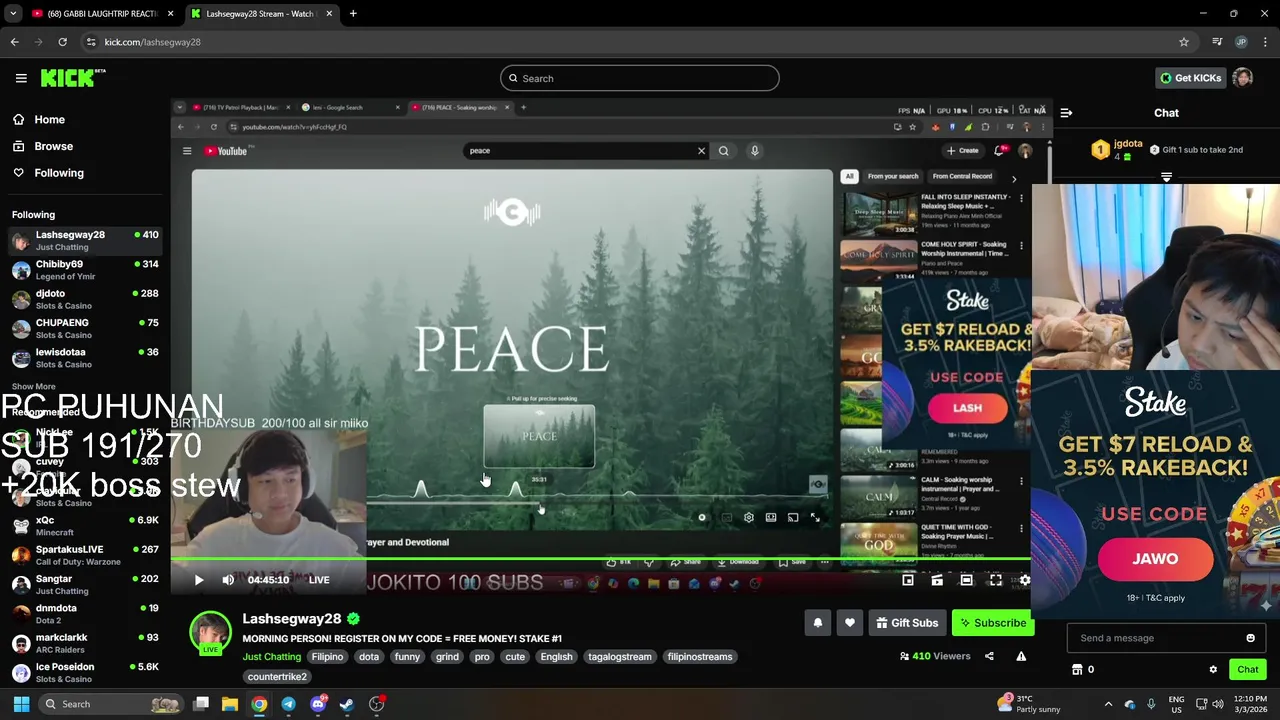Jump to LIVE on stream player
This screenshot has height=720, width=1280.
319,580
